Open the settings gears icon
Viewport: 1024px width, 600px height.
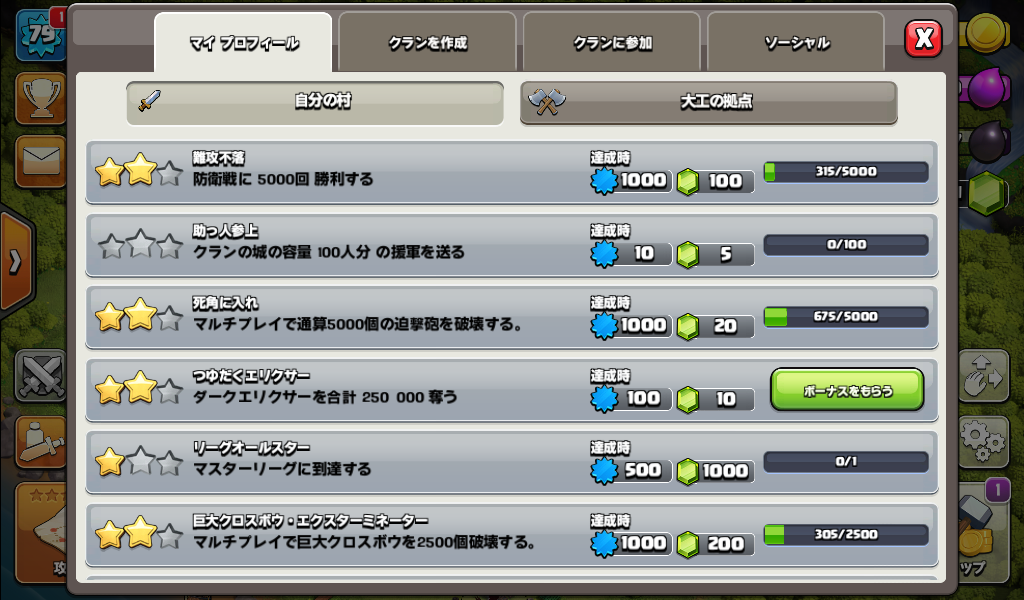(984, 442)
